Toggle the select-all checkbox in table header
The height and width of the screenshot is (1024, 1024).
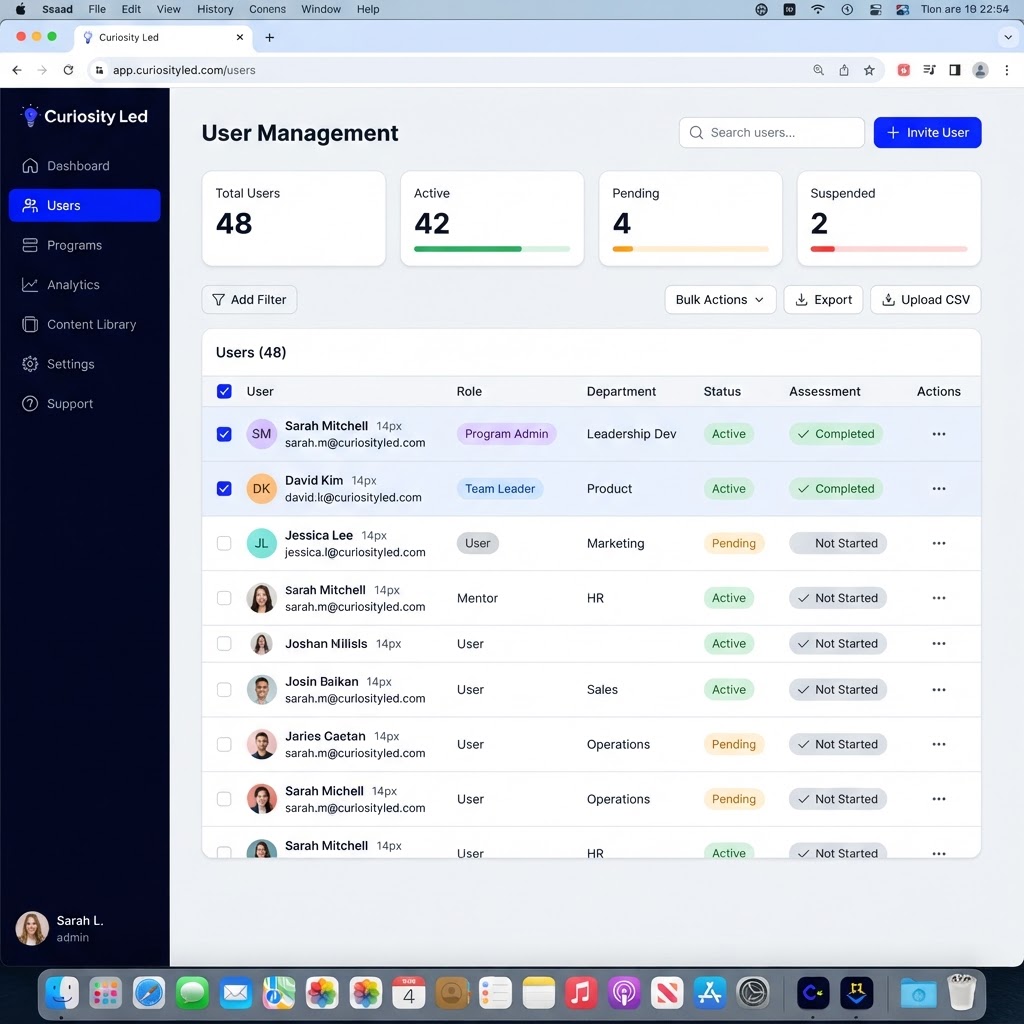tap(224, 391)
